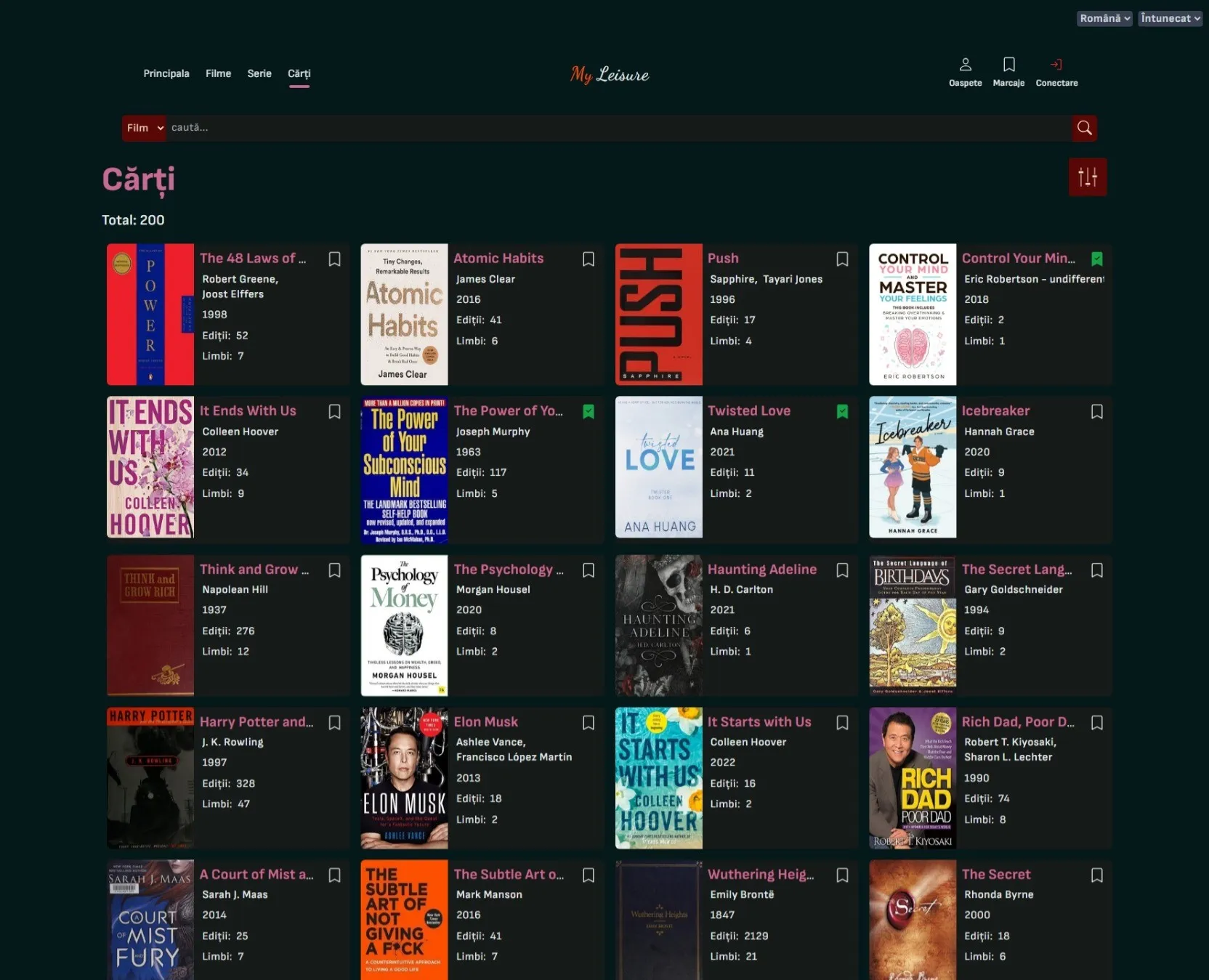Click the caută search field
1209x980 pixels.
click(618, 128)
